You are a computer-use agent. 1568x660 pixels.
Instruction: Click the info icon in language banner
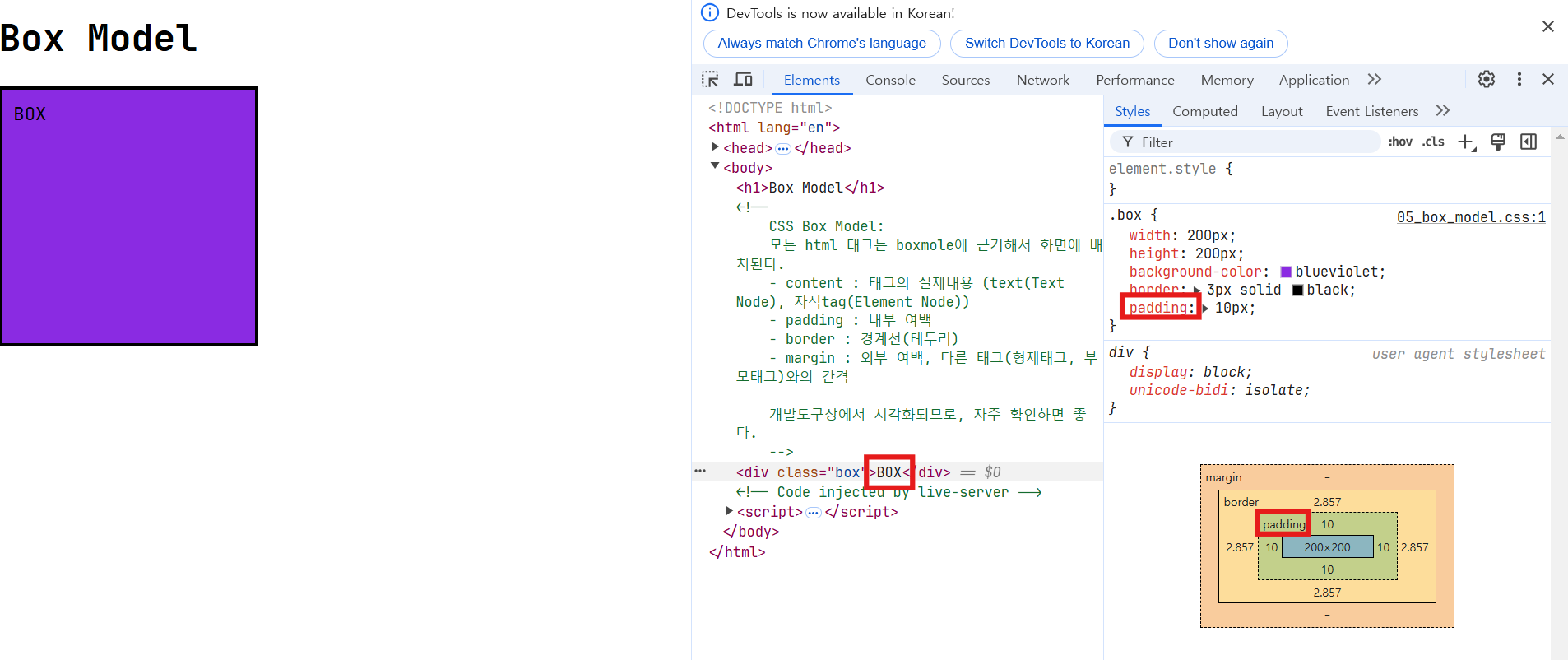click(x=709, y=12)
